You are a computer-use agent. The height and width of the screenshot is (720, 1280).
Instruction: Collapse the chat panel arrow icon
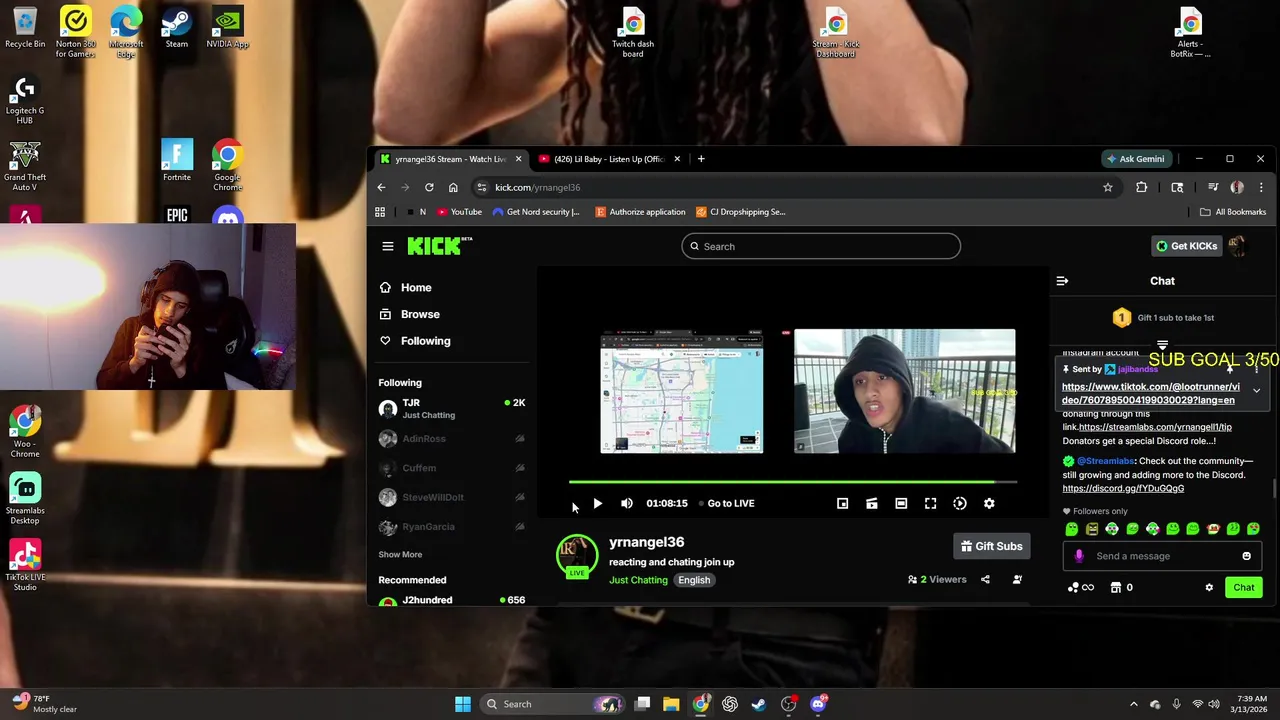(1062, 281)
